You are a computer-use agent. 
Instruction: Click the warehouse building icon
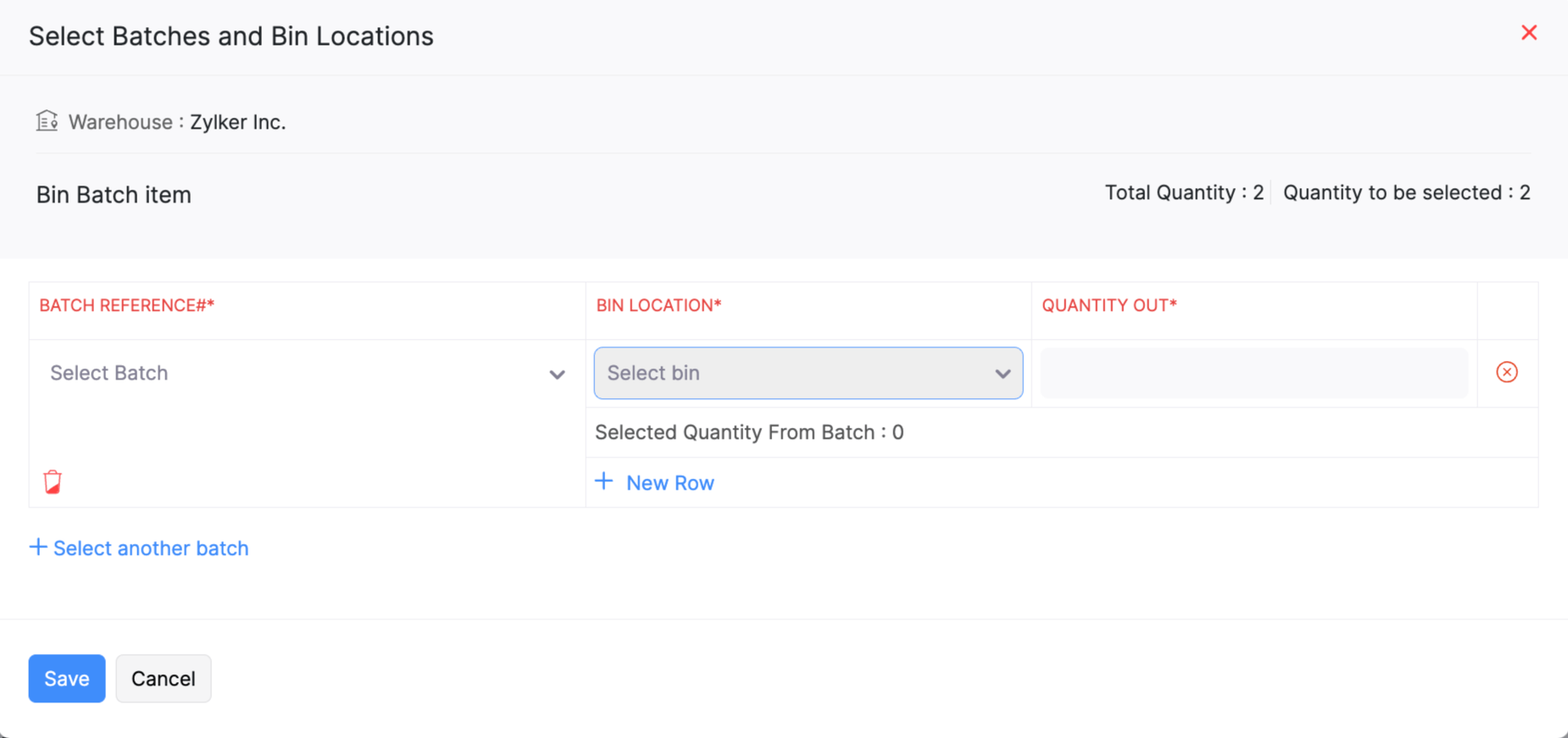47,120
